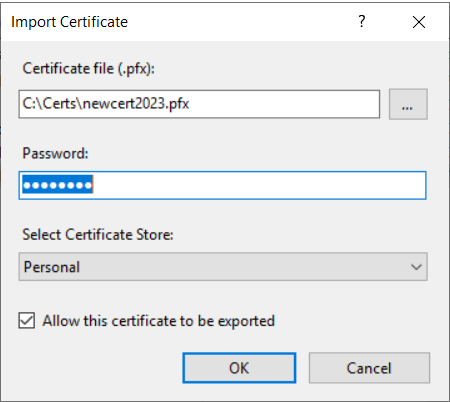The width and height of the screenshot is (450, 402).
Task: Confirm import with the OK button
Action: (x=239, y=368)
